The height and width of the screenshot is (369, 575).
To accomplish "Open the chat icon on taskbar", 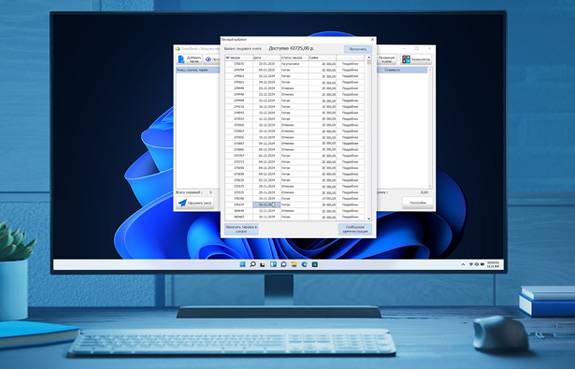I will click(283, 264).
